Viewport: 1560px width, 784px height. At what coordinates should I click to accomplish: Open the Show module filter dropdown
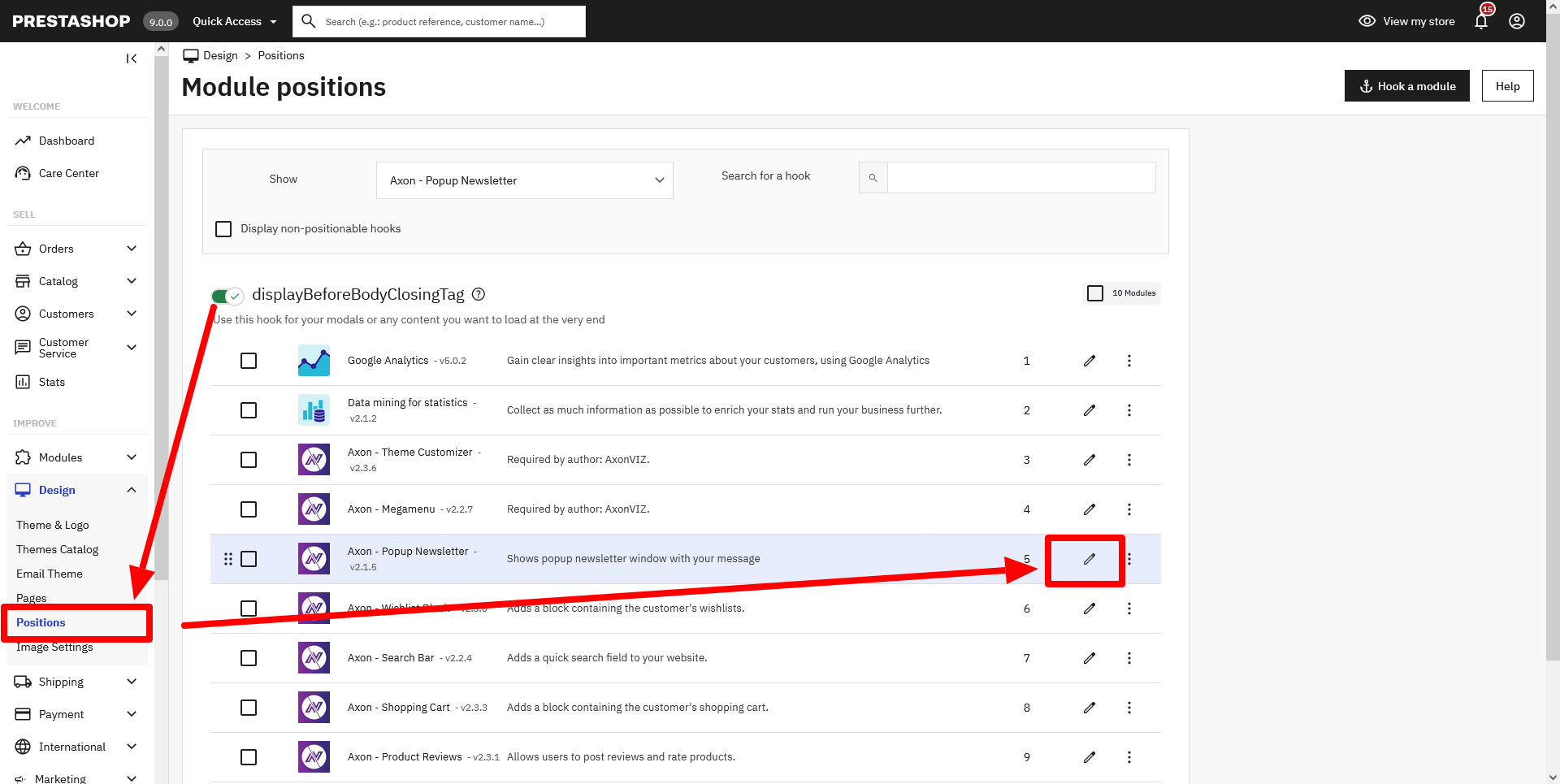pyautogui.click(x=524, y=180)
